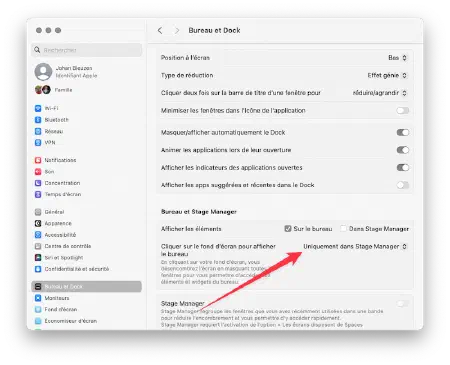Toggle Animer les applications lors de leur ouverture
Screen dimensions: 450x365
[x=403, y=150]
